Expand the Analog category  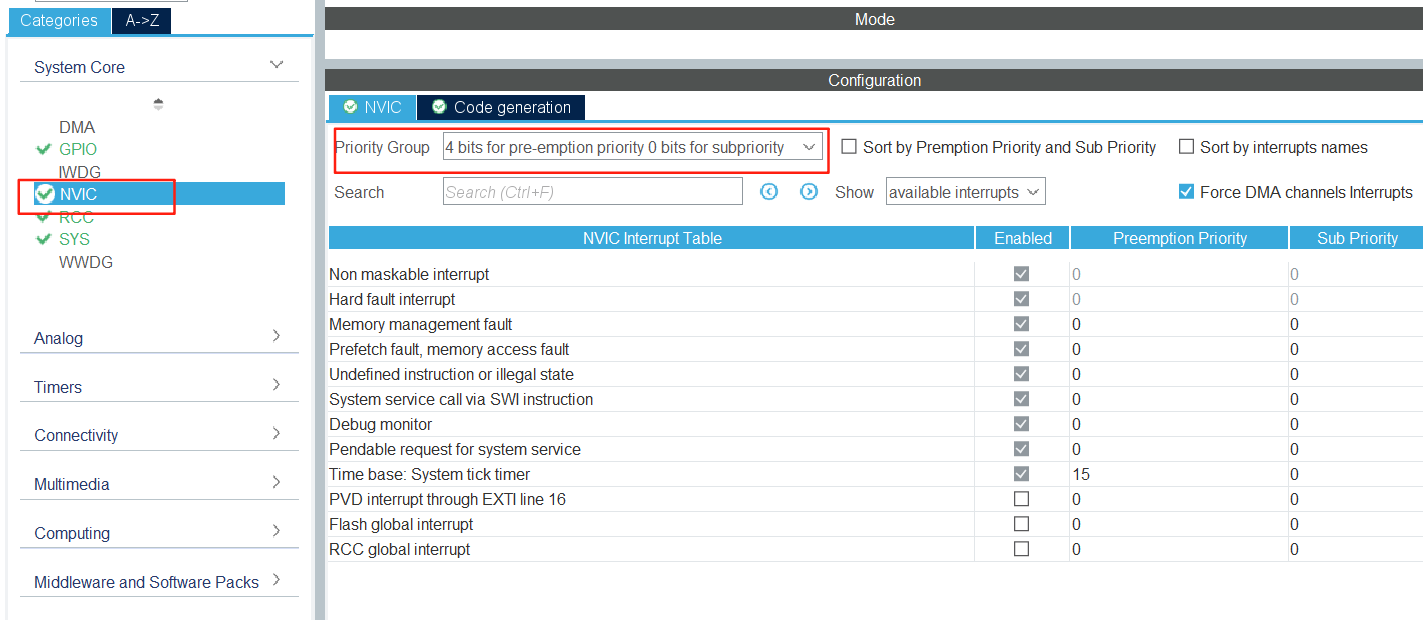[x=277, y=336]
